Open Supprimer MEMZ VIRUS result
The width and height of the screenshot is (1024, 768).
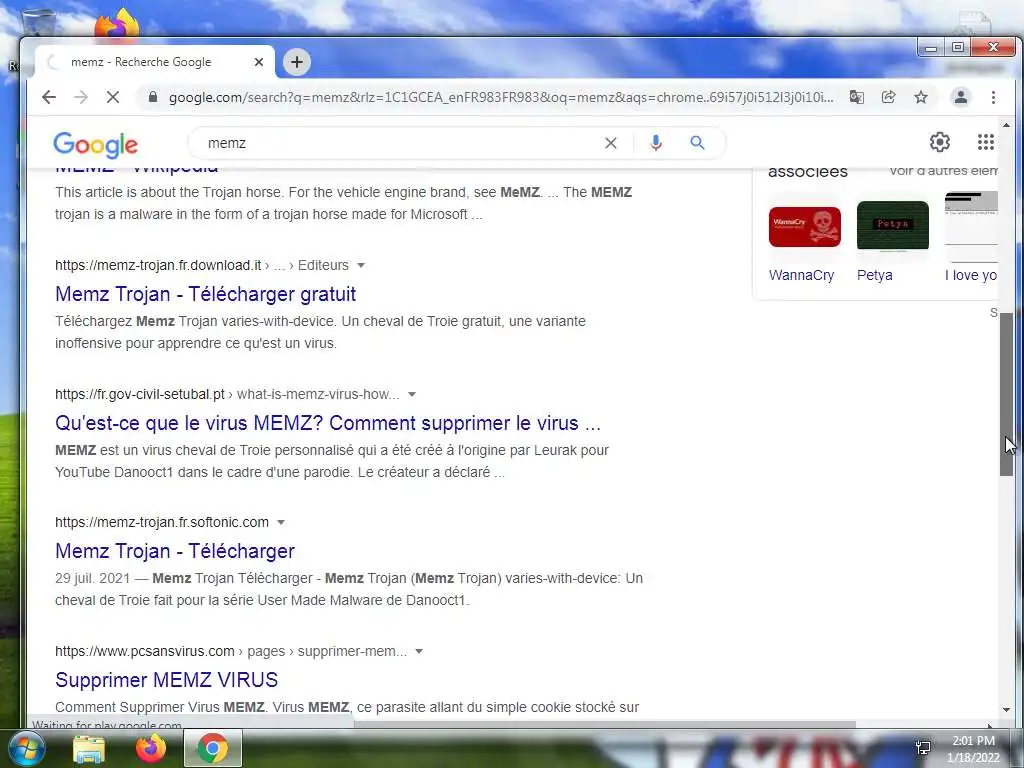point(167,680)
